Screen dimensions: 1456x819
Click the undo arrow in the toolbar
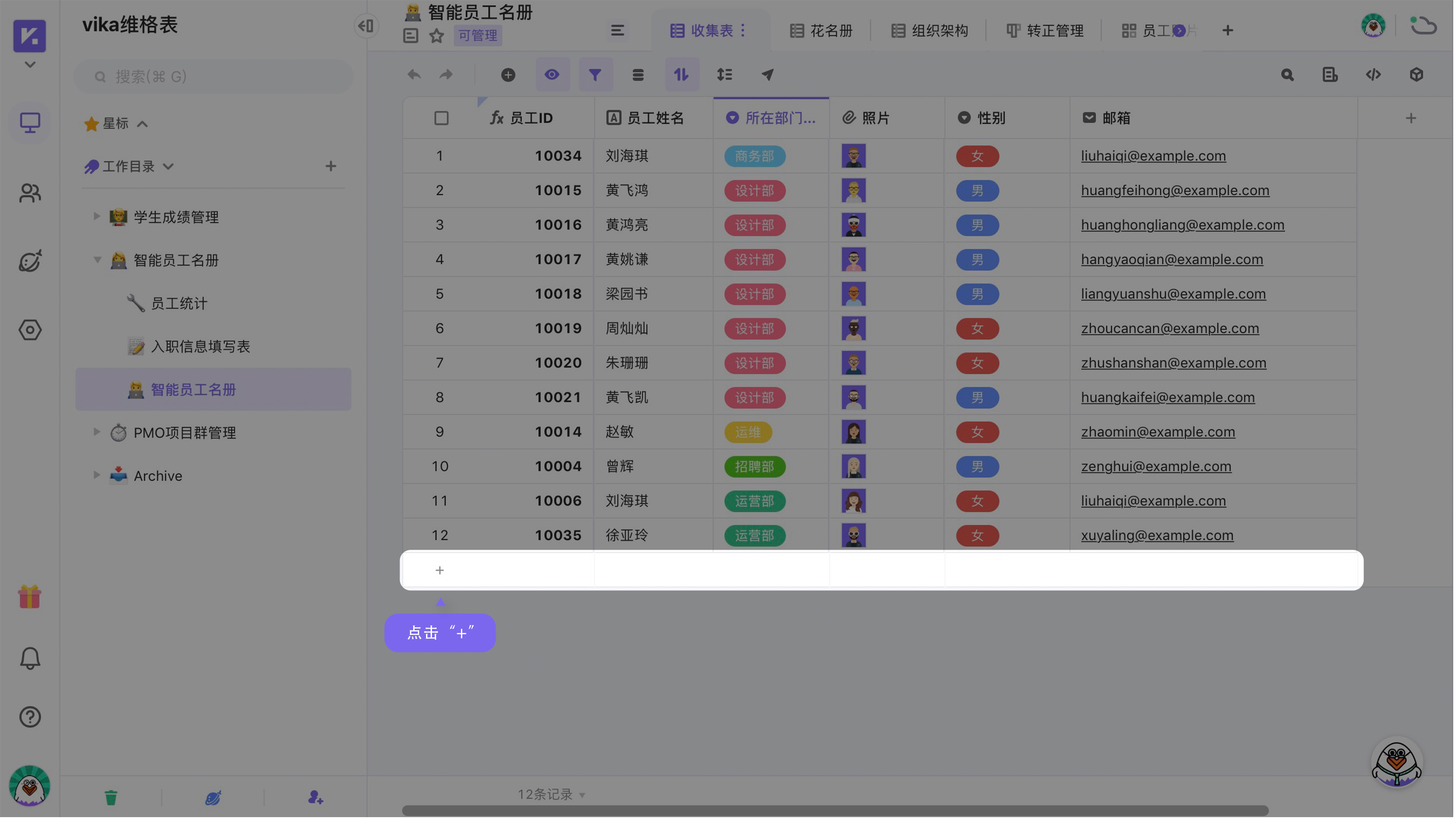[414, 75]
